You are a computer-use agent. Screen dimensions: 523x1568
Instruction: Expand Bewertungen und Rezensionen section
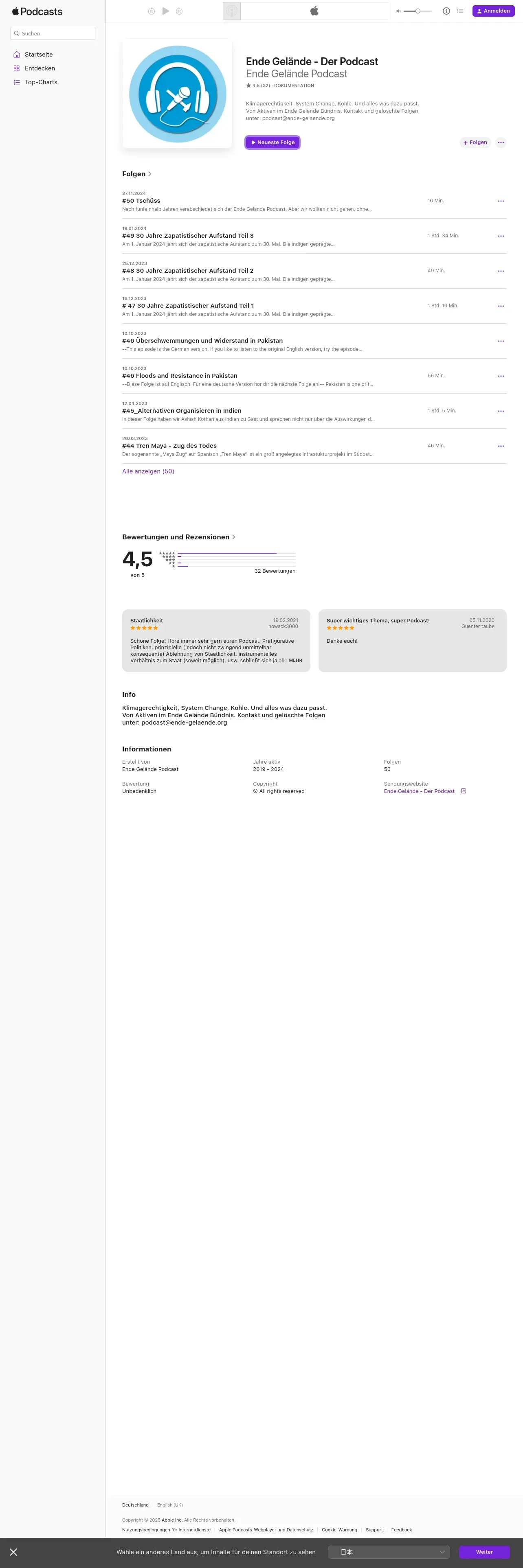pyautogui.click(x=179, y=537)
